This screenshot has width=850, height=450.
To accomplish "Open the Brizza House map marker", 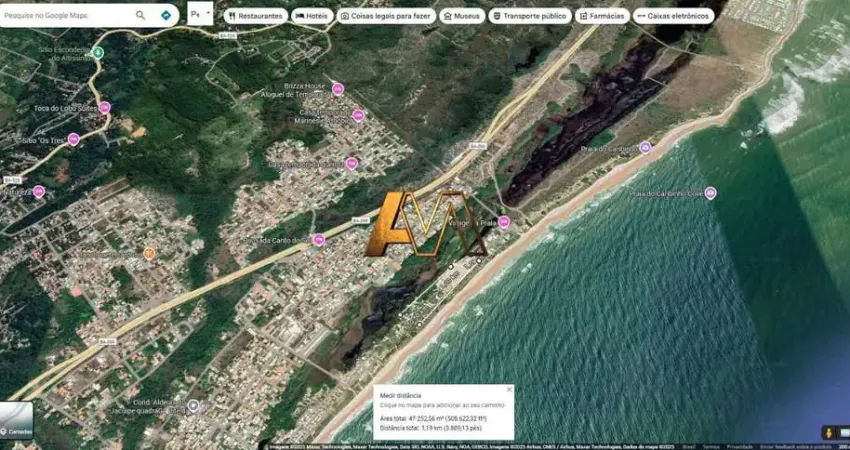I will coord(338,88).
